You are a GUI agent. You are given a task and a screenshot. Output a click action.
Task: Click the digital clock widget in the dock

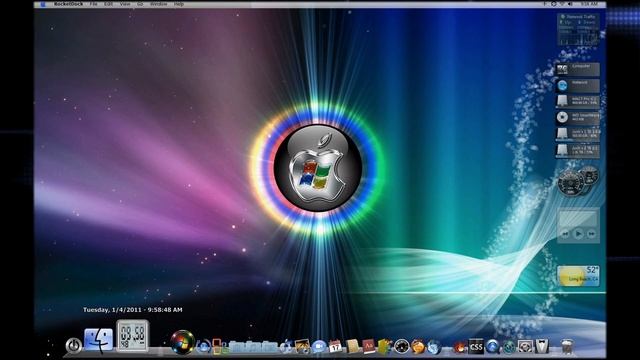(x=132, y=336)
